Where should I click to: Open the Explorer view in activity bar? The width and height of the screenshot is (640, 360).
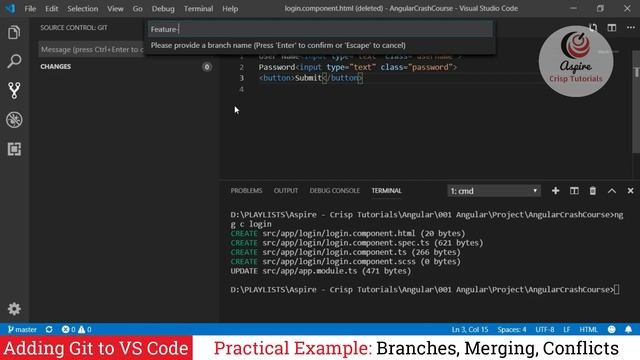click(14, 32)
